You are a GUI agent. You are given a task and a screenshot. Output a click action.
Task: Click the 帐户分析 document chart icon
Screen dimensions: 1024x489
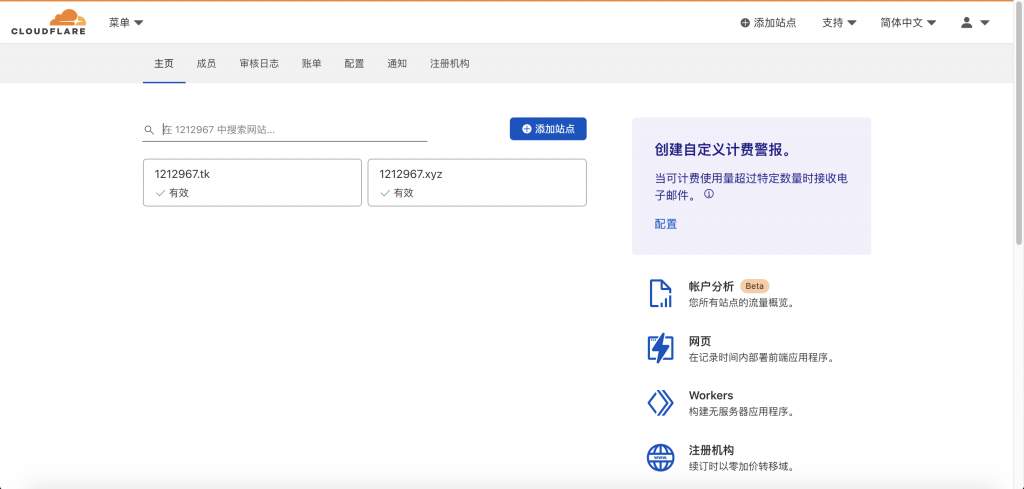point(660,293)
